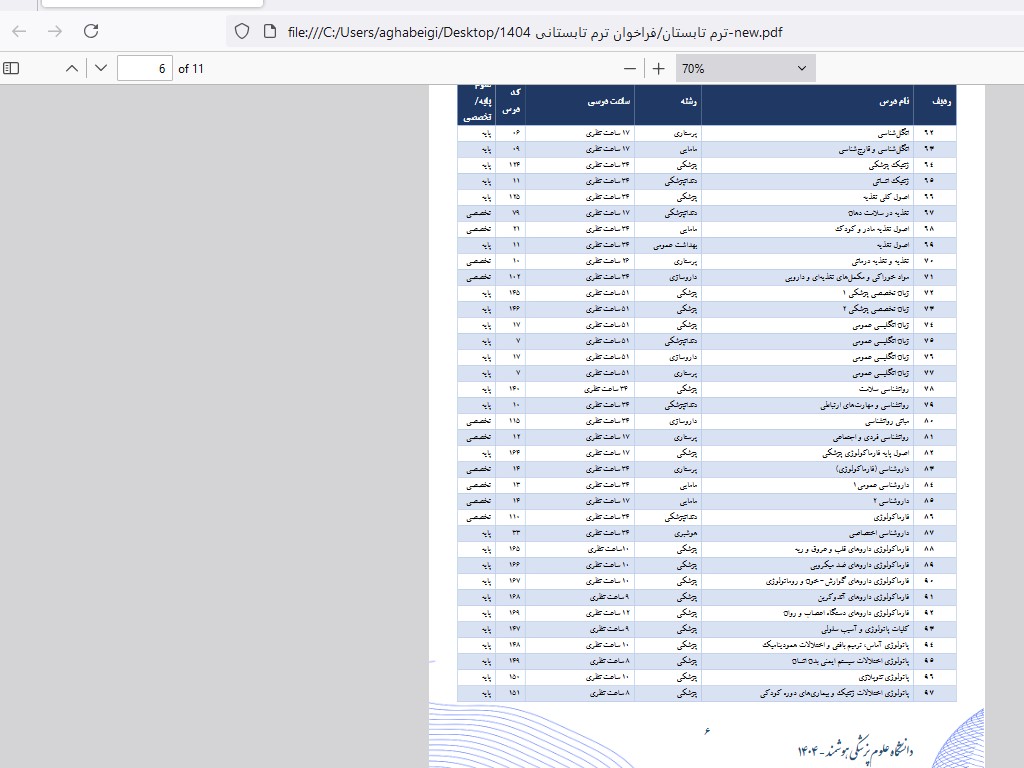Select course name 'روانشناسی سلامت'
The height and width of the screenshot is (768, 1024).
click(x=884, y=389)
